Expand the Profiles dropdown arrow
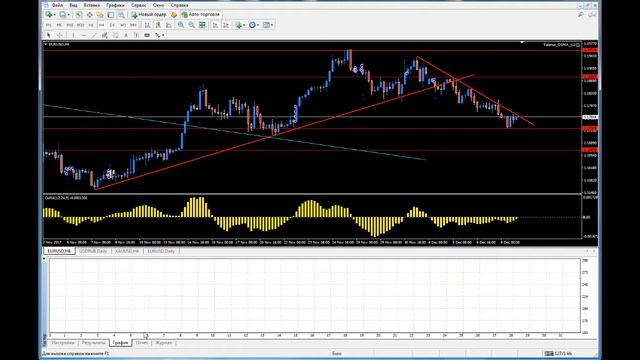The height and width of the screenshot is (360, 640). pos(69,15)
